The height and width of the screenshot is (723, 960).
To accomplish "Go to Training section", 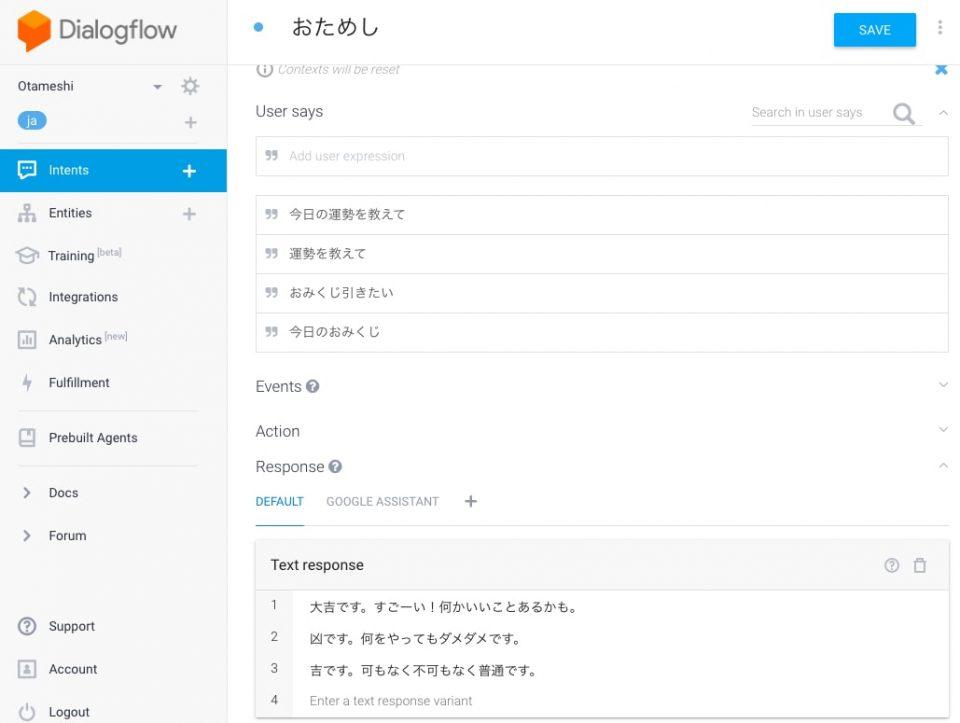I will click(x=71, y=255).
